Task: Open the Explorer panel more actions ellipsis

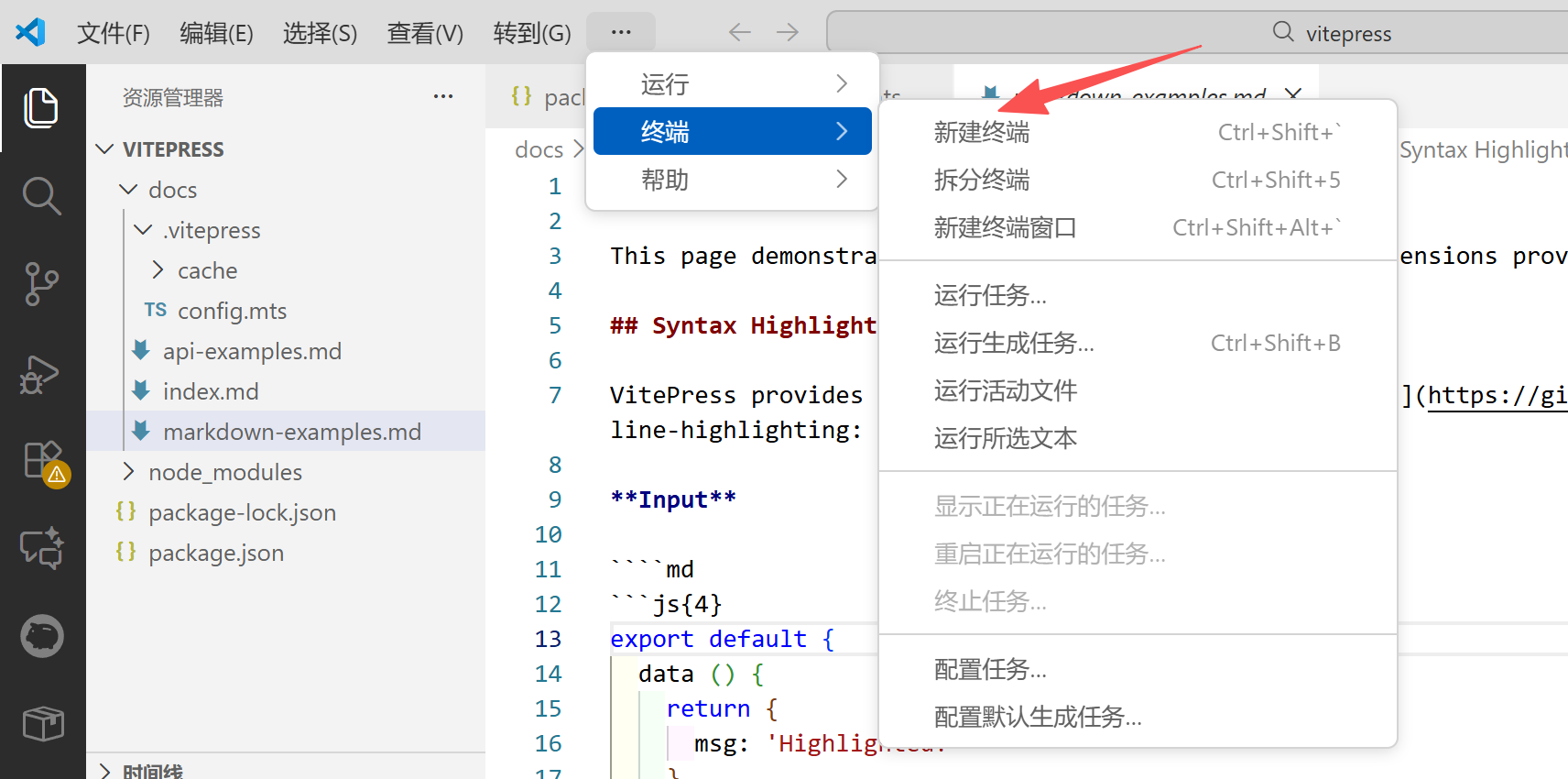Action: (x=443, y=97)
